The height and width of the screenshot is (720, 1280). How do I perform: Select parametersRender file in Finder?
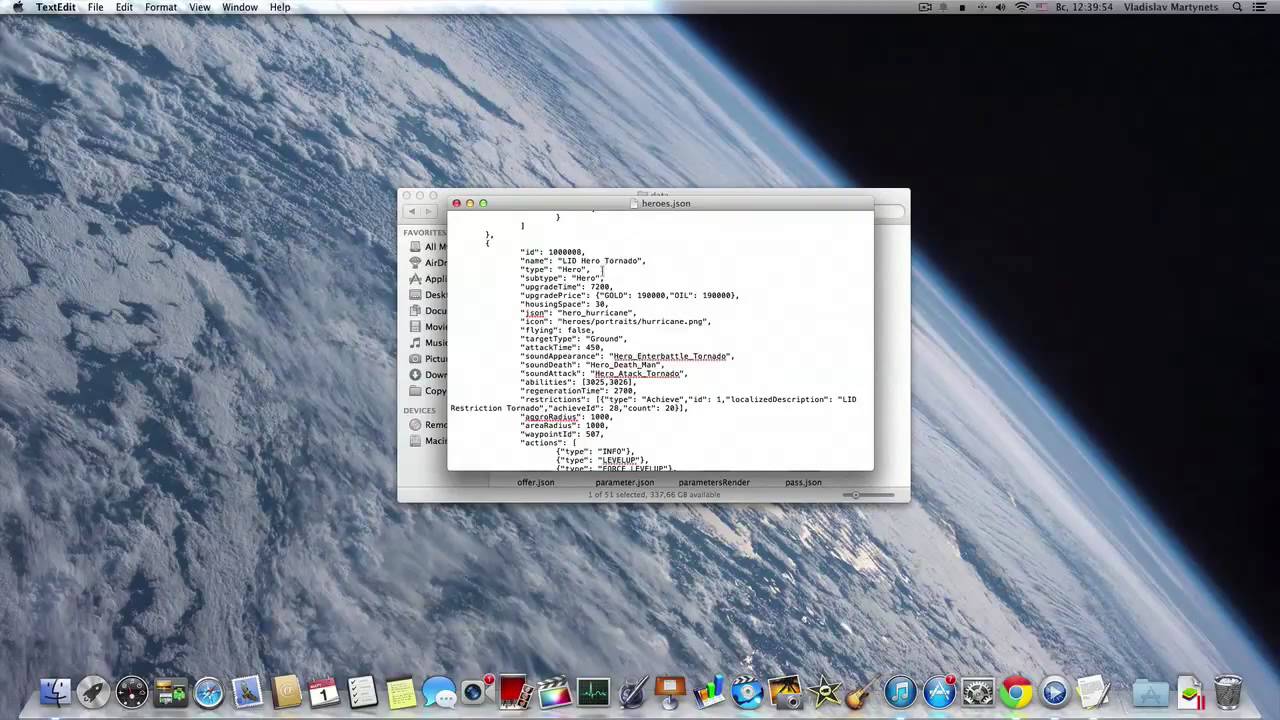click(x=714, y=483)
